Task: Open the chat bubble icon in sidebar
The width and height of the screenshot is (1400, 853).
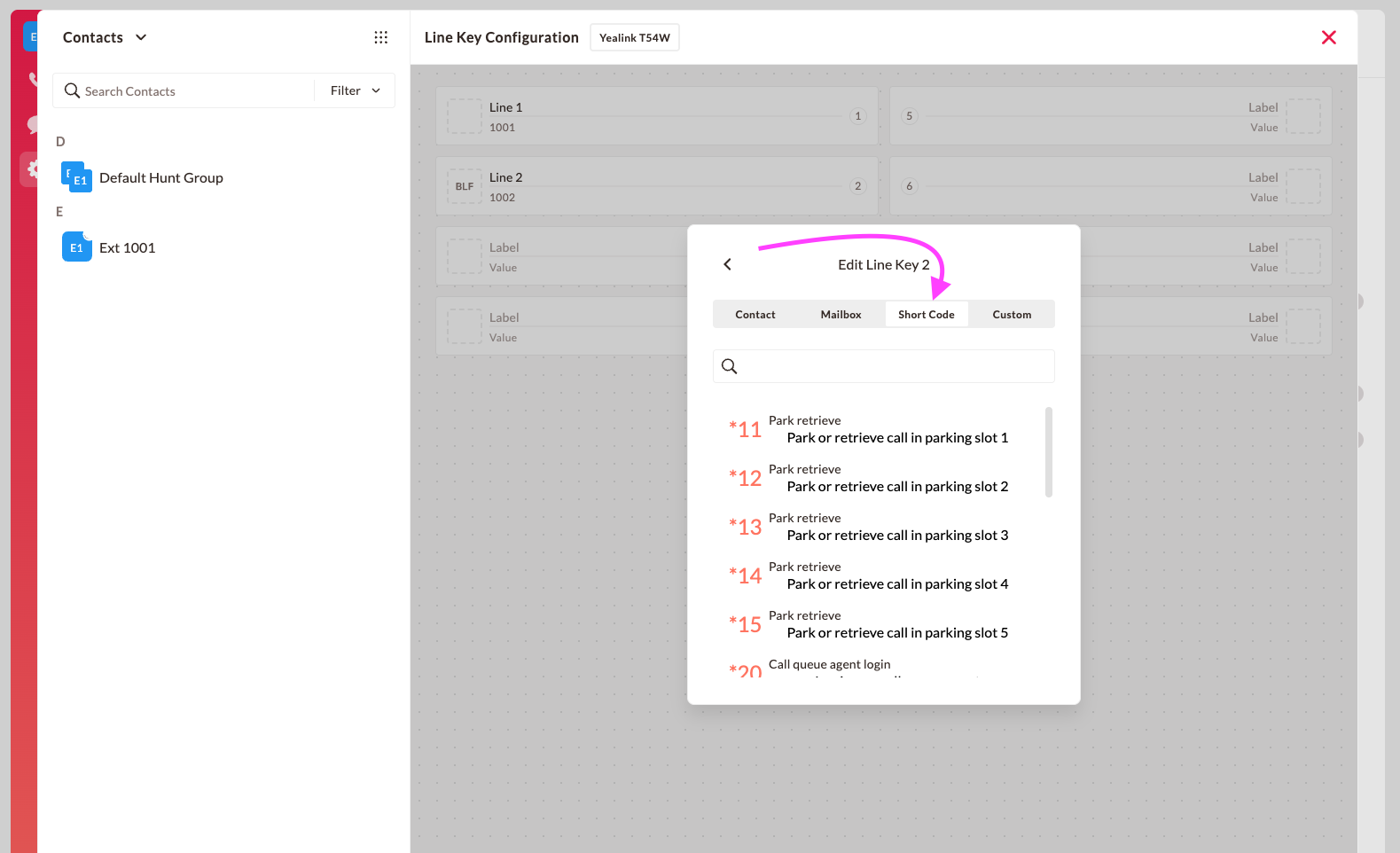Action: pos(33,124)
